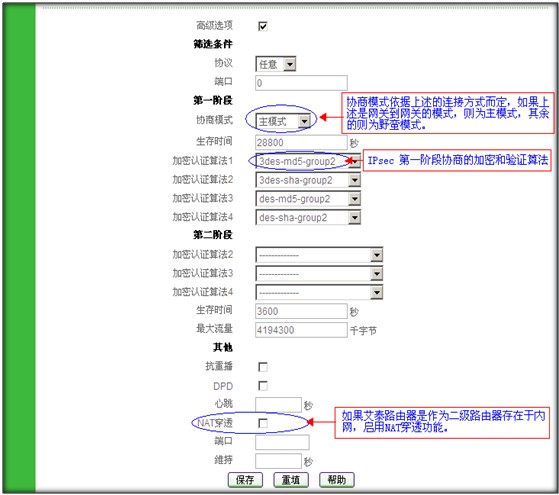Viewport: 559px width, 495px height.
Task: Click the 心跳 seconds input field
Action: (278, 405)
